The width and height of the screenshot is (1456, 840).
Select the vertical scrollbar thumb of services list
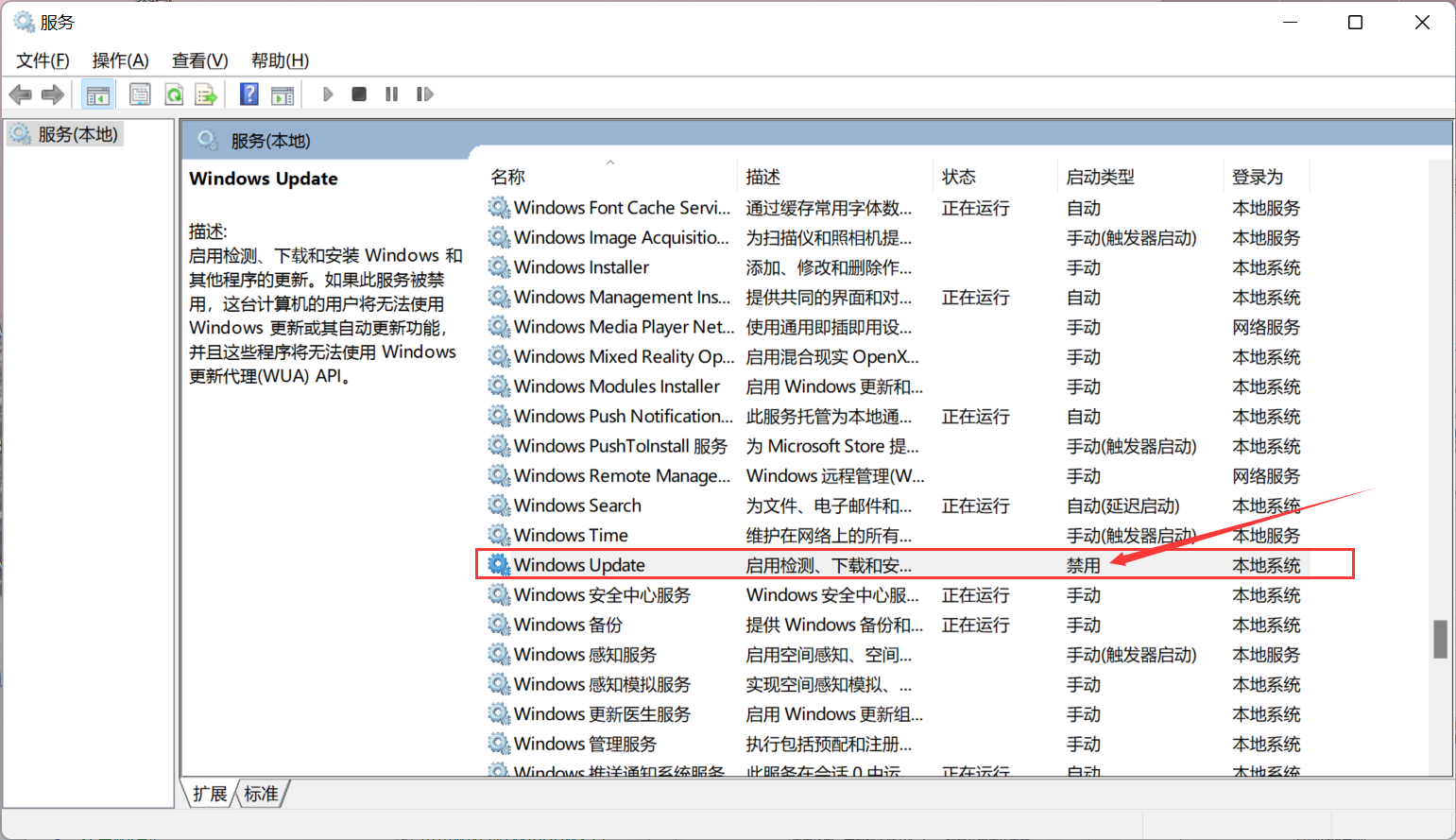pos(1440,639)
